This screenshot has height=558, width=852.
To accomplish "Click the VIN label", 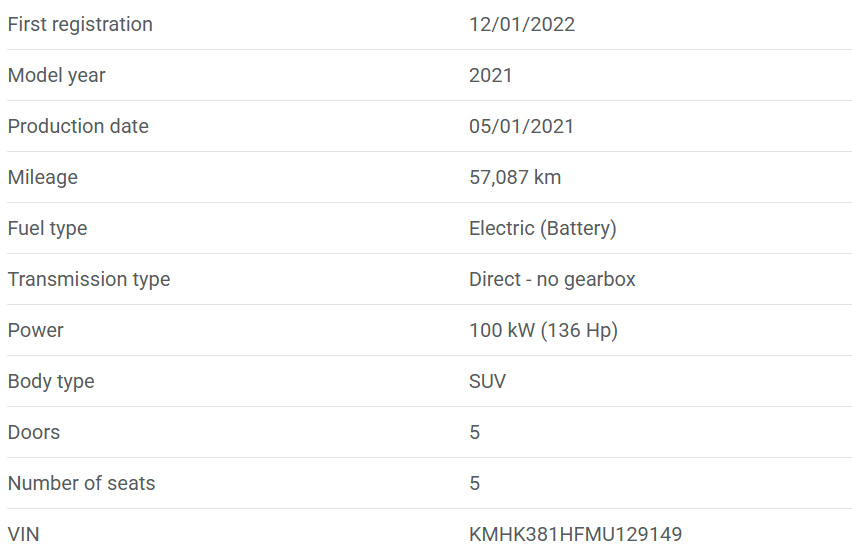I will 24,534.
